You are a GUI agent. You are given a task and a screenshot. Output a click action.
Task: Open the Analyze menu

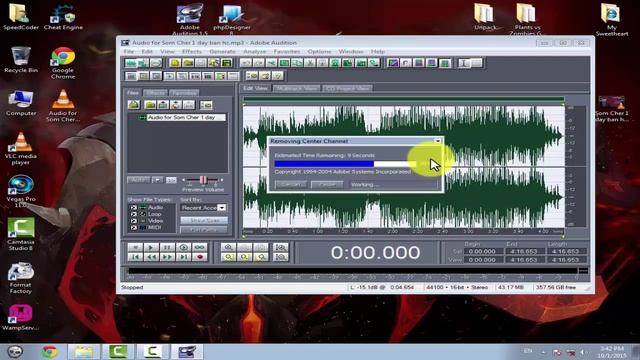255,51
